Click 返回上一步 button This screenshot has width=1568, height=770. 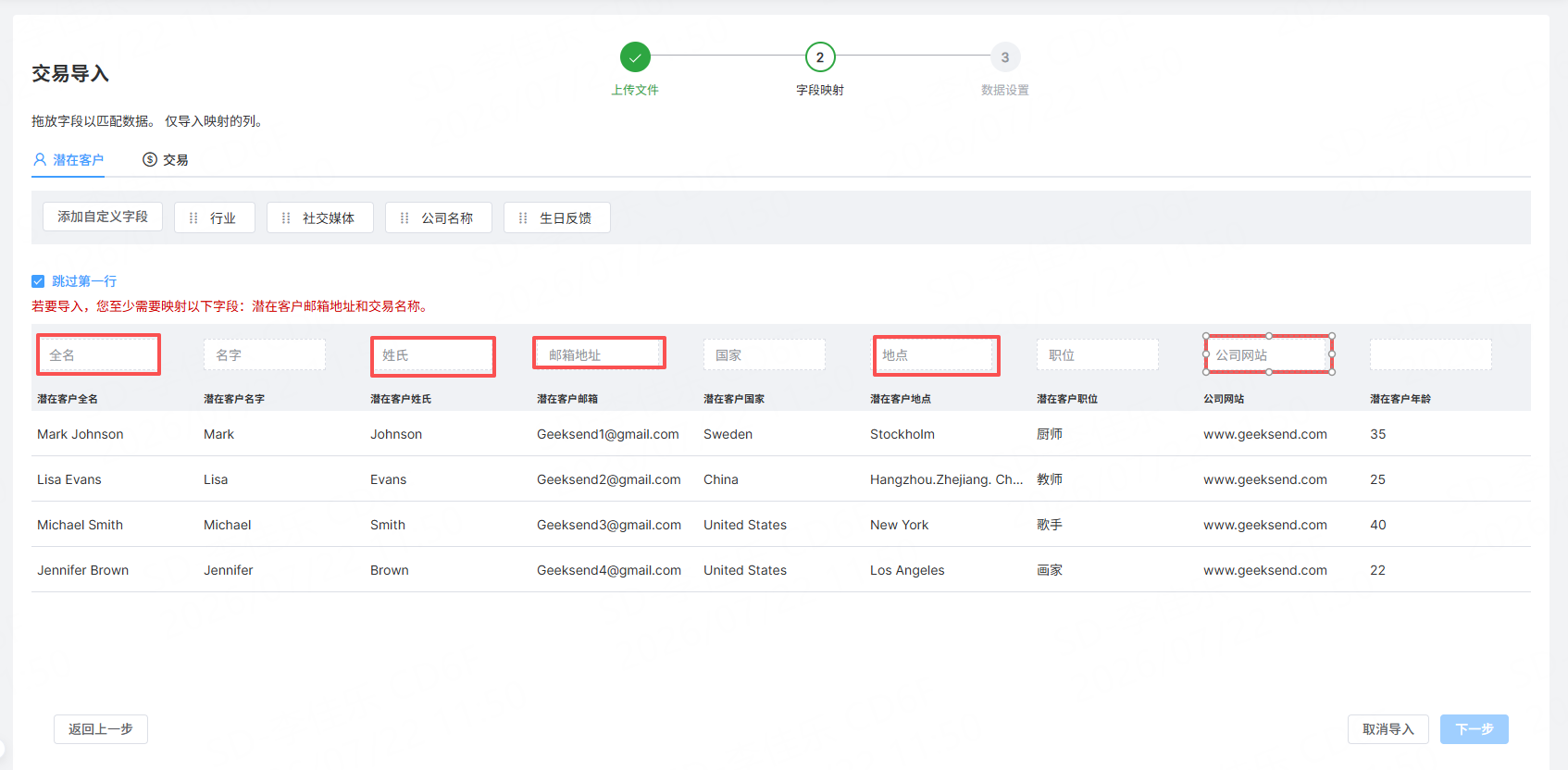[101, 729]
